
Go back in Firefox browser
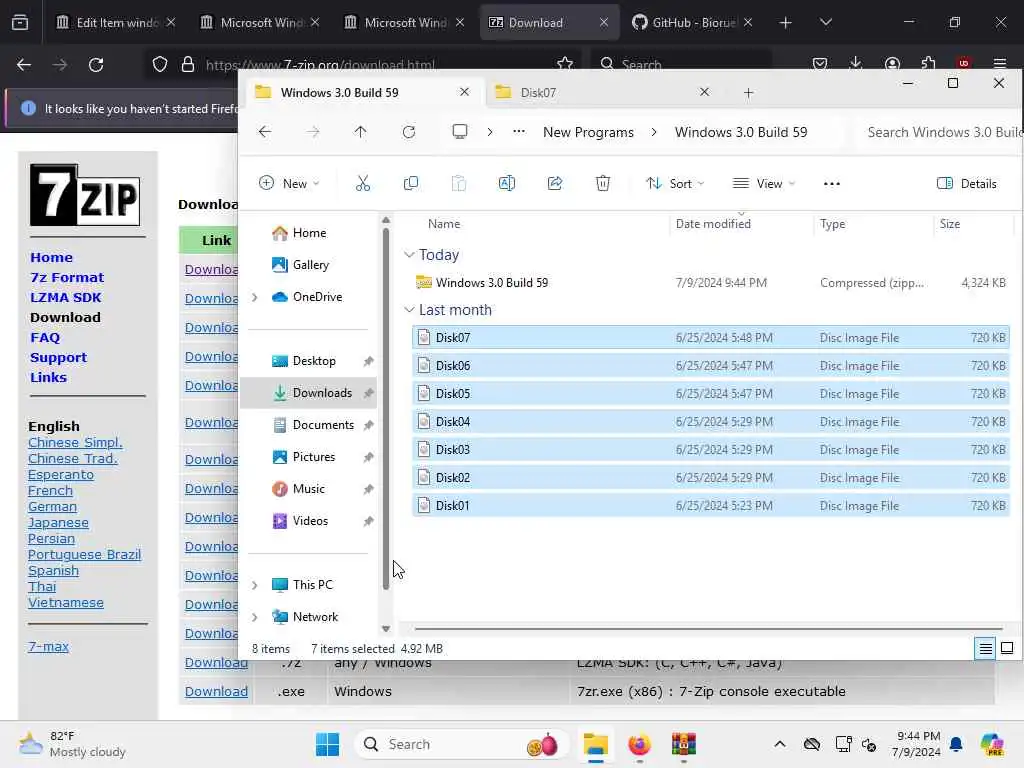point(24,65)
